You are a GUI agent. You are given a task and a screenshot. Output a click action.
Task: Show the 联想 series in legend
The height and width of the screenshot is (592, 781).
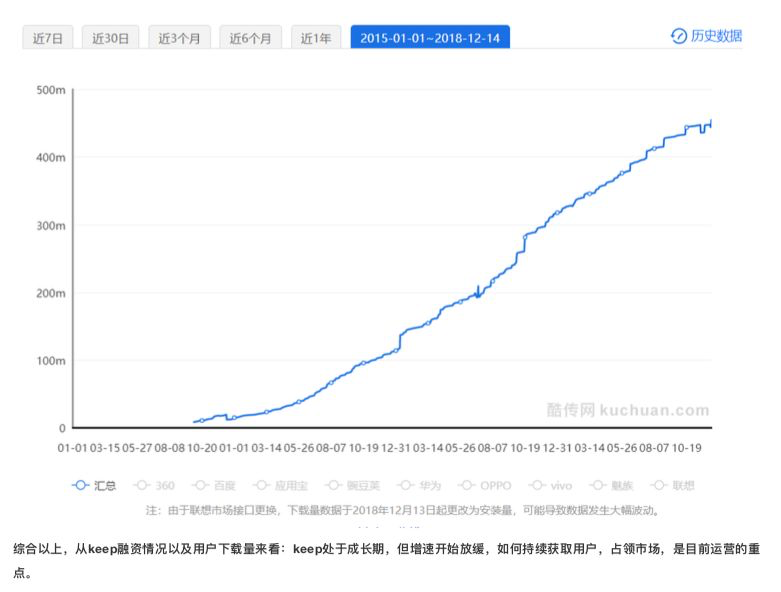pyautogui.click(x=672, y=485)
